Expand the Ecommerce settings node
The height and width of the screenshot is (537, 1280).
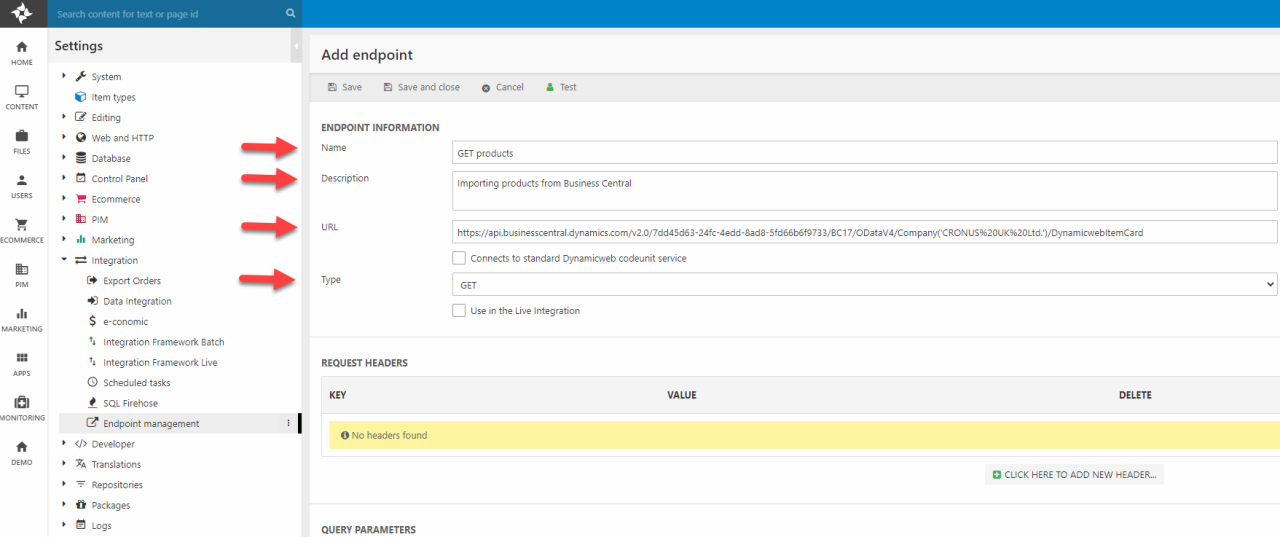[x=64, y=199]
